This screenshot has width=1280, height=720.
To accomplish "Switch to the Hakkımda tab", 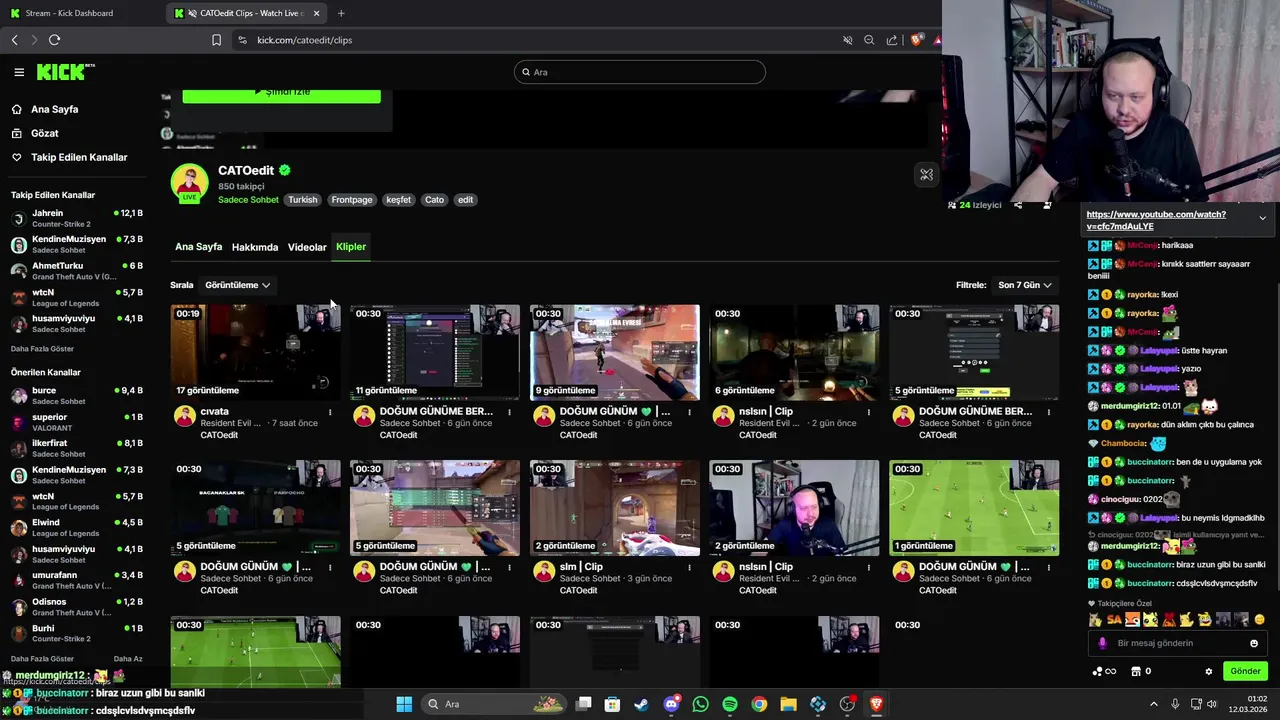I will click(255, 247).
